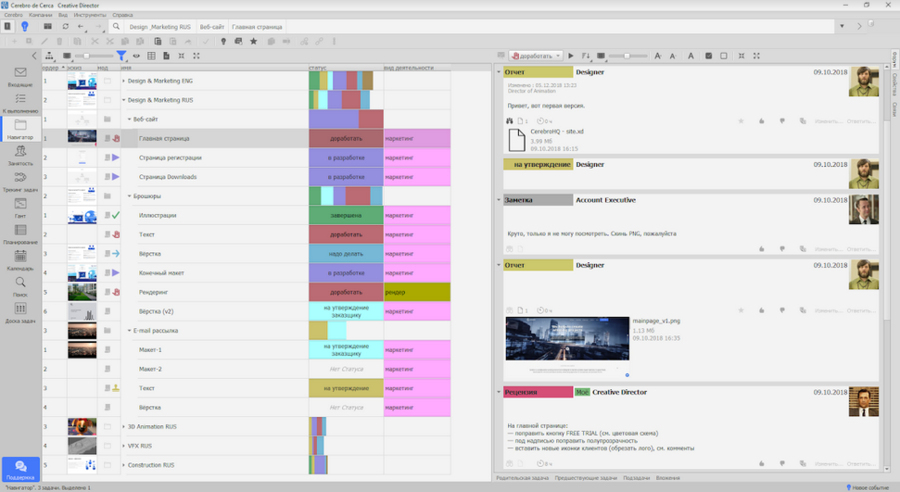Click the star favorite icon in toolbar
The height and width of the screenshot is (492, 900).
click(x=253, y=41)
